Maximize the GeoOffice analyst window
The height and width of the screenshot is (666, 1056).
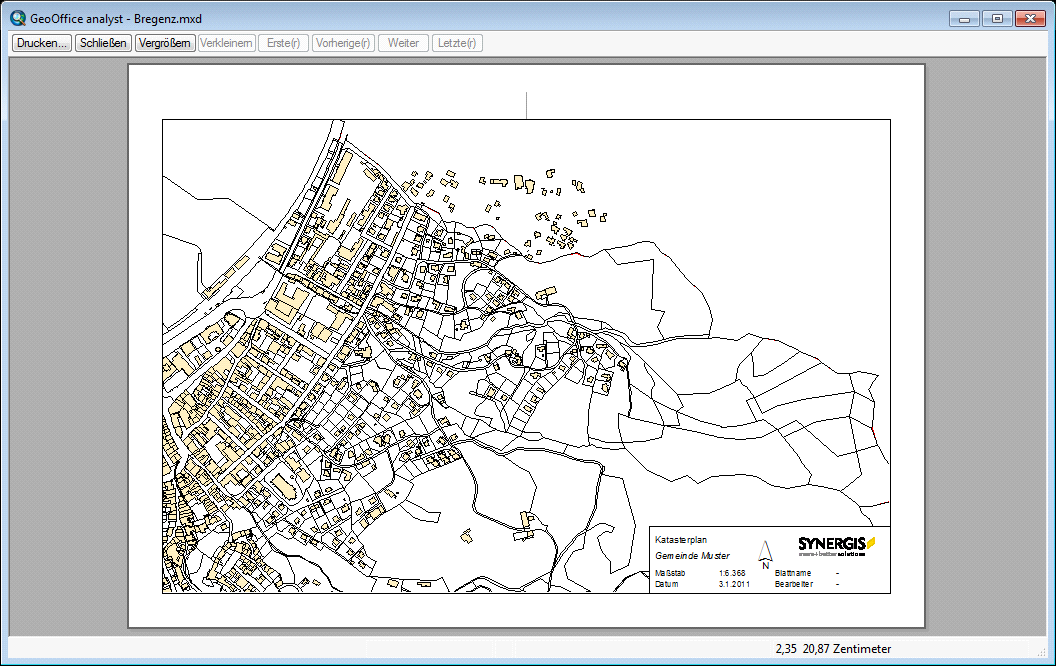point(996,18)
